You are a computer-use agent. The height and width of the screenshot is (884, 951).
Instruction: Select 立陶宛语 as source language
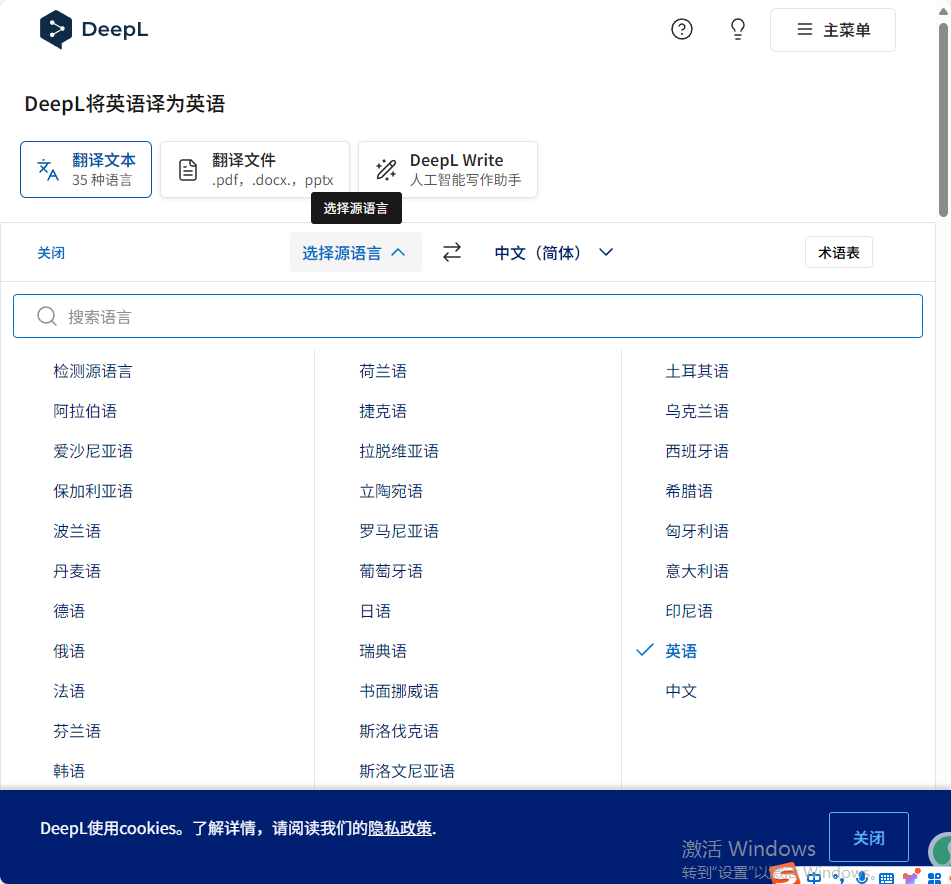click(391, 491)
